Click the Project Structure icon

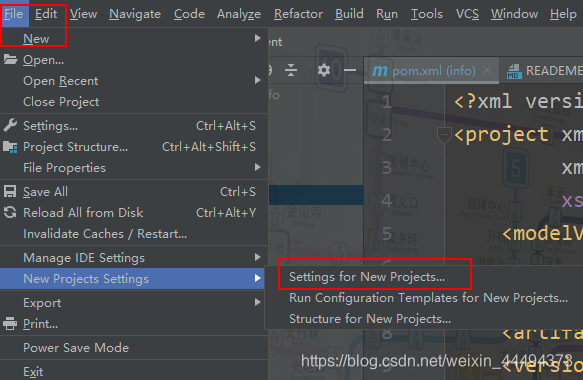10,147
